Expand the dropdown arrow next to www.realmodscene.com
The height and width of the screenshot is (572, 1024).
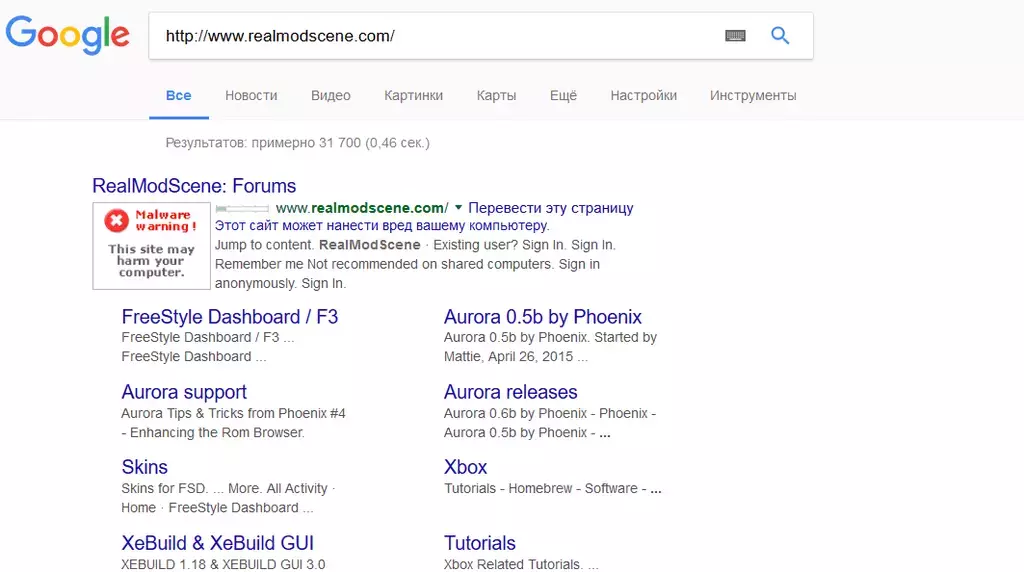point(458,208)
